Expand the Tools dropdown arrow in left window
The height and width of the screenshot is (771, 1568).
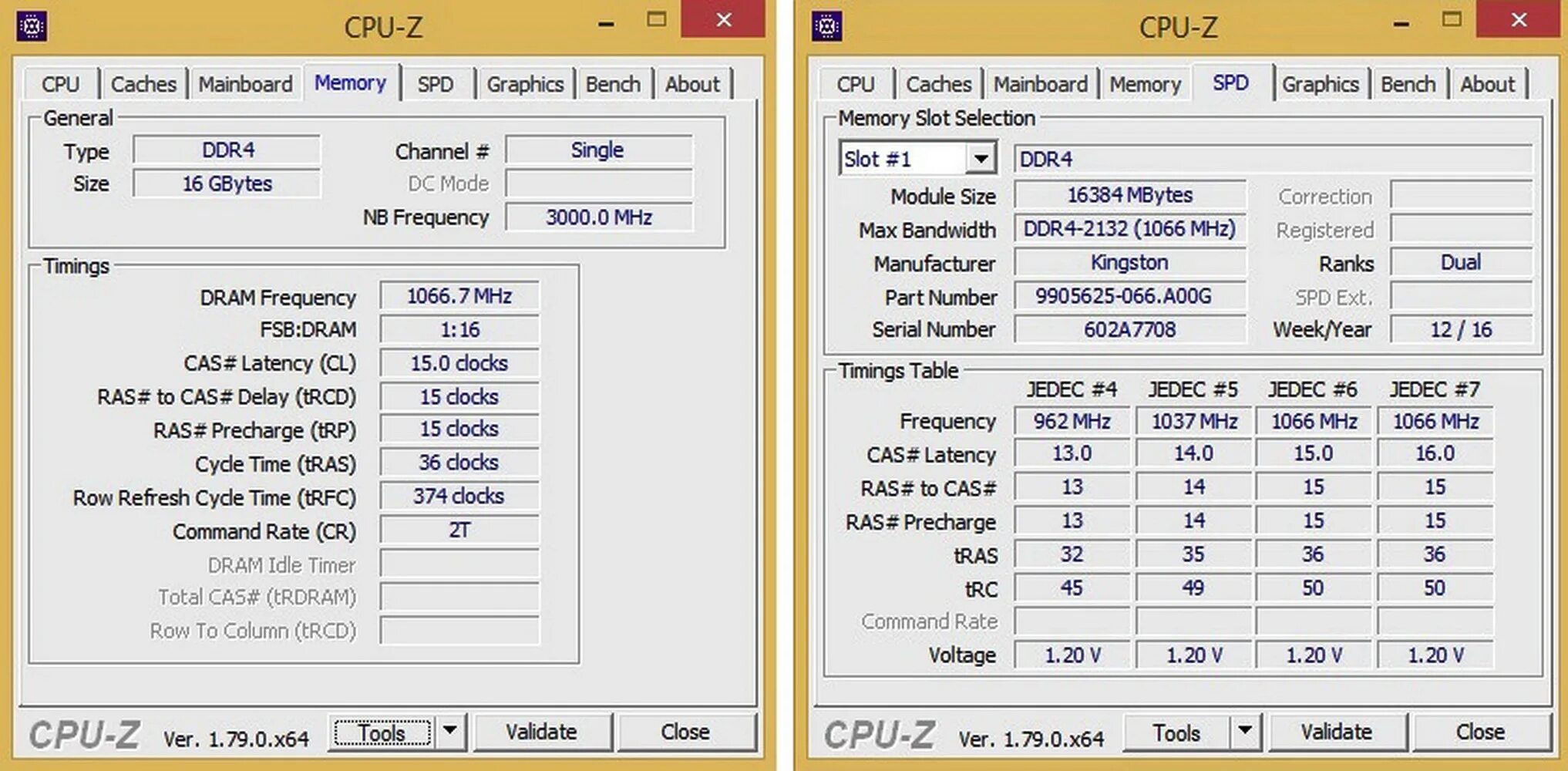[450, 730]
